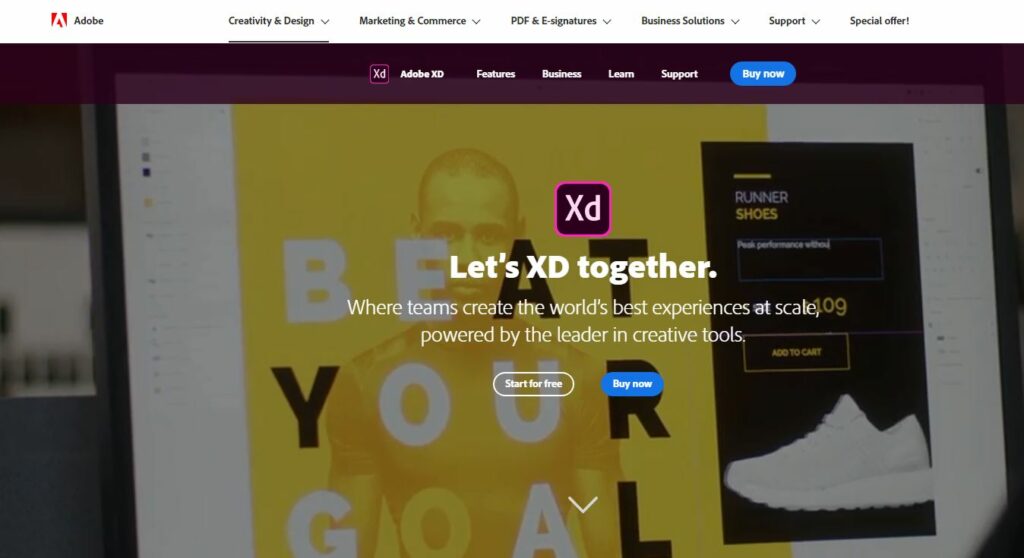Click the Adobe wordmark text
The height and width of the screenshot is (558, 1024).
click(x=89, y=21)
